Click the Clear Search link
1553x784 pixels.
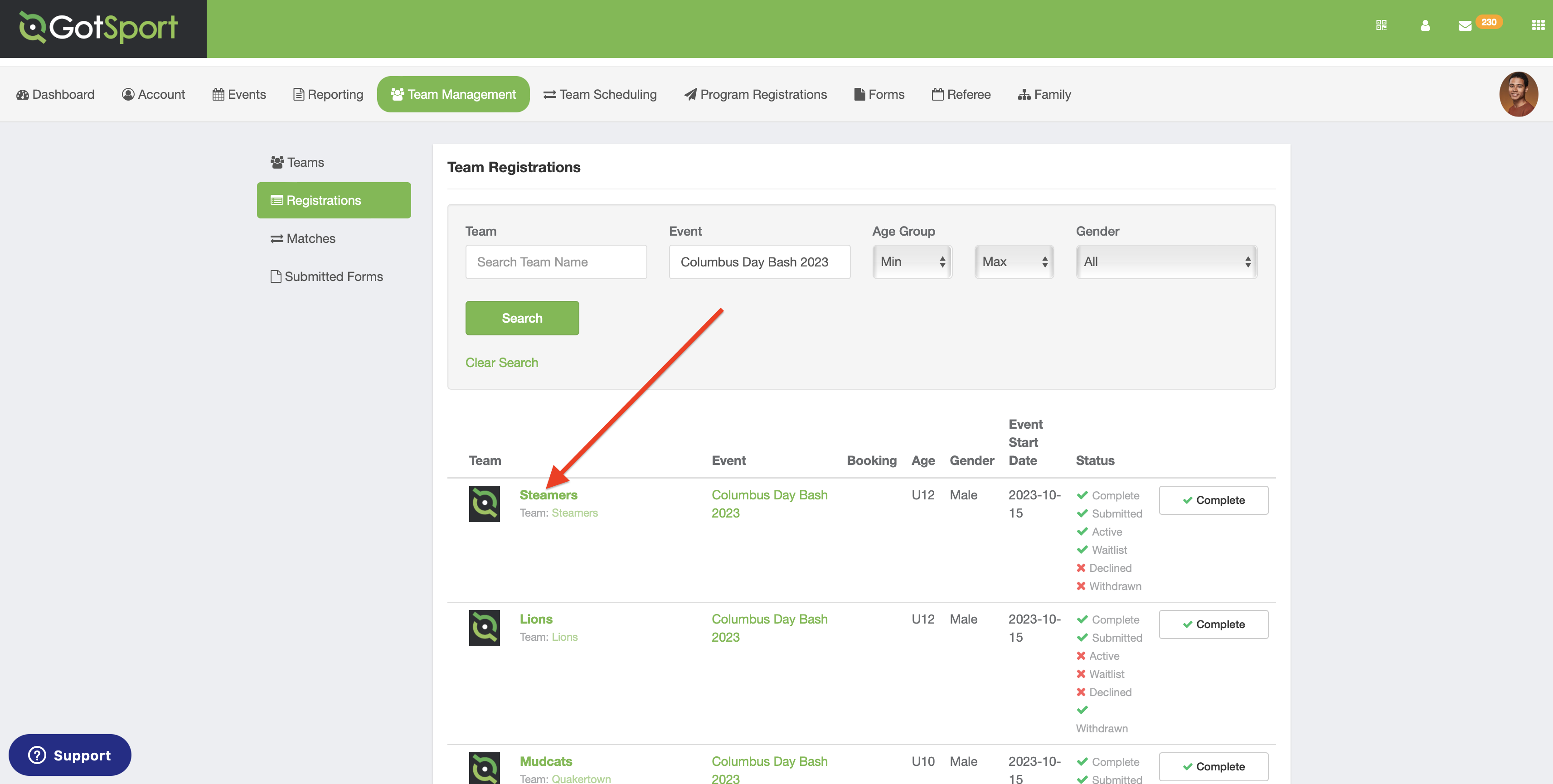502,363
